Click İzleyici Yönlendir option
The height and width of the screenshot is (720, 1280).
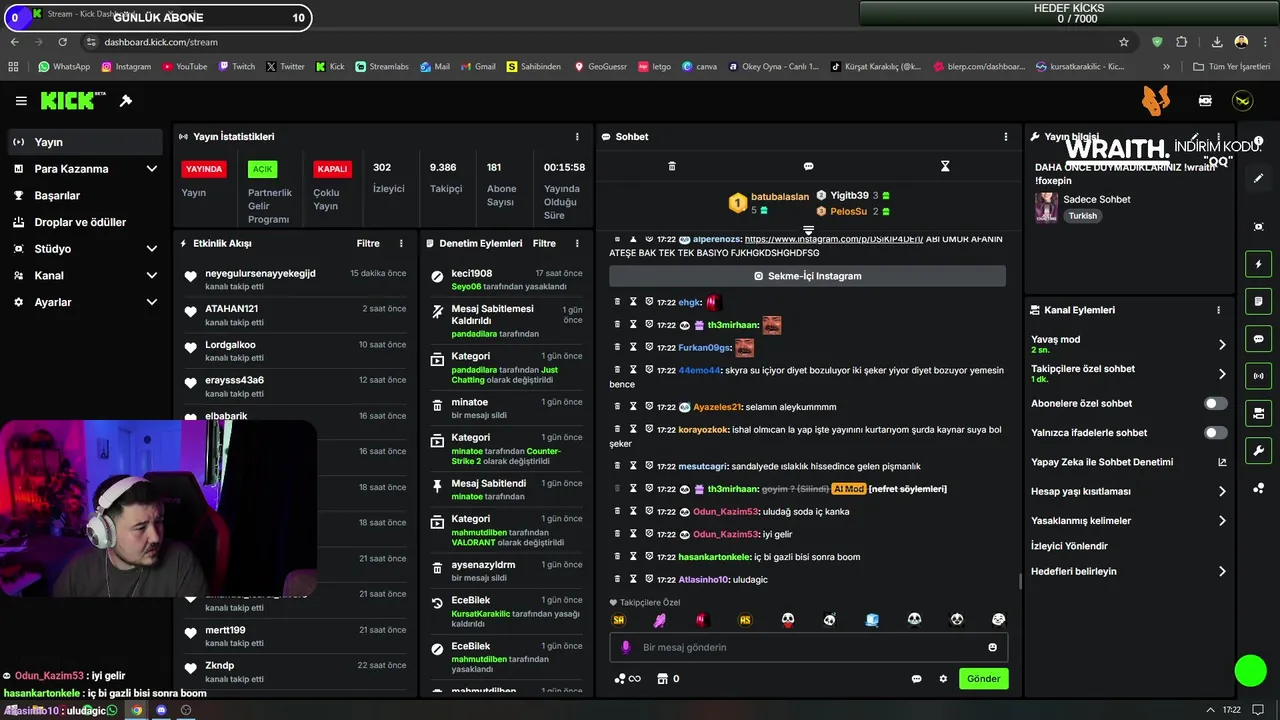pyautogui.click(x=1069, y=546)
